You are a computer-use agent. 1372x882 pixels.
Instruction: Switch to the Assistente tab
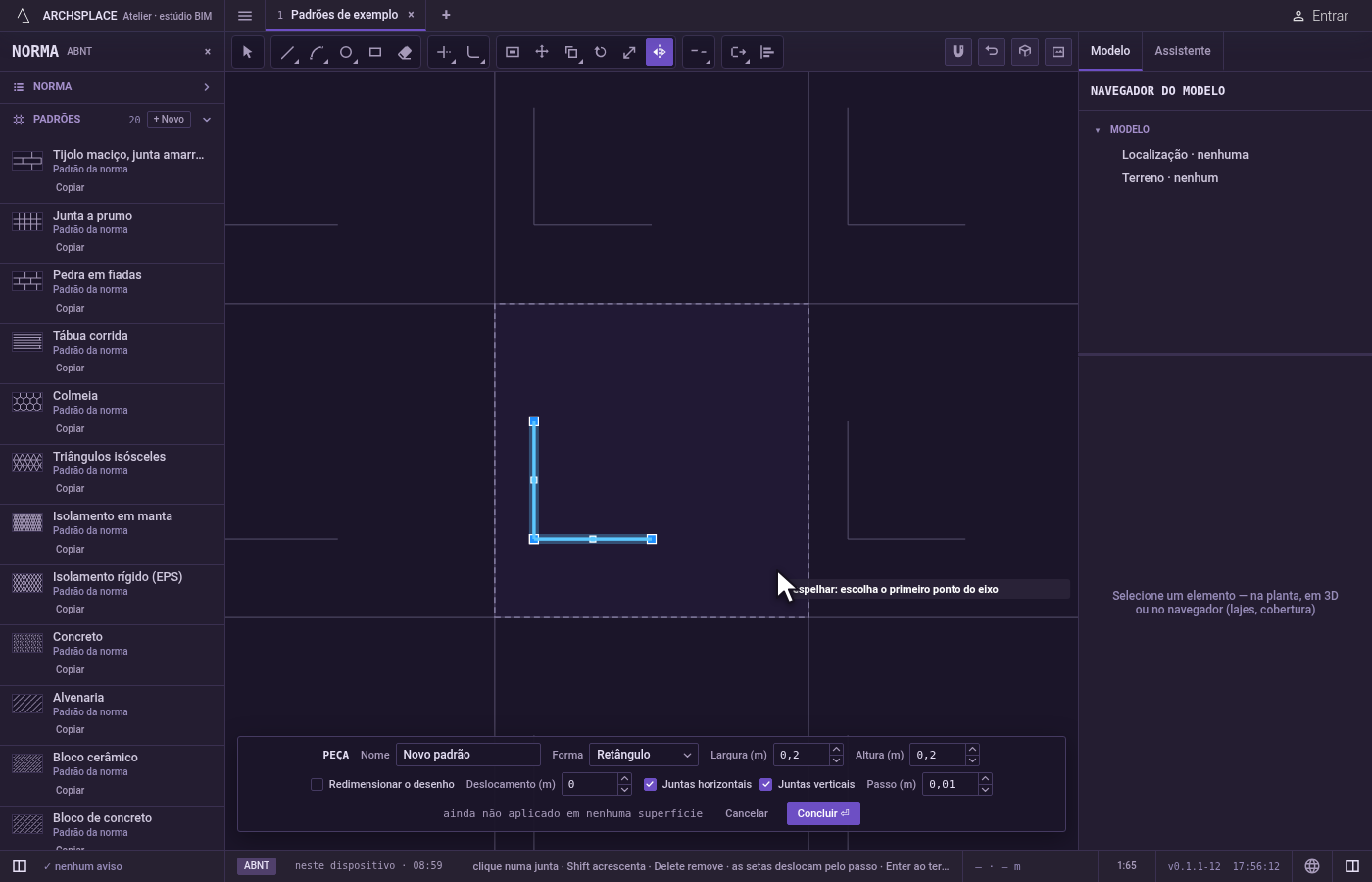[1182, 51]
